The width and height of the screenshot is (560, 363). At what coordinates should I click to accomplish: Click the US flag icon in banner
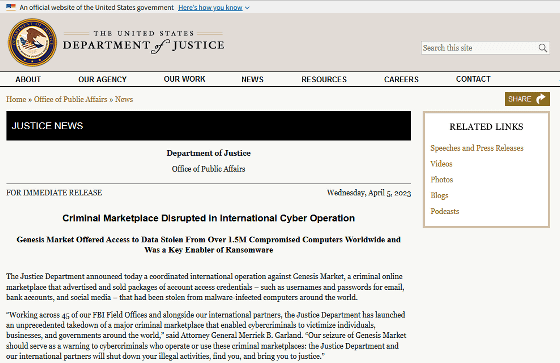[x=11, y=7]
